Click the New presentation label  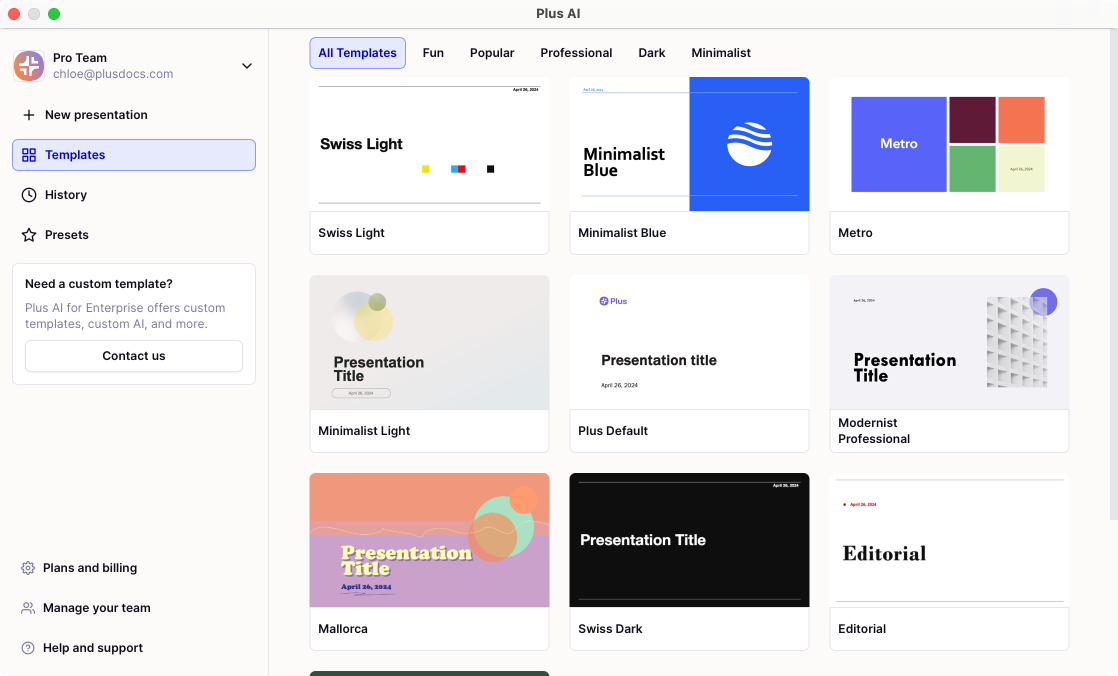click(x=96, y=115)
